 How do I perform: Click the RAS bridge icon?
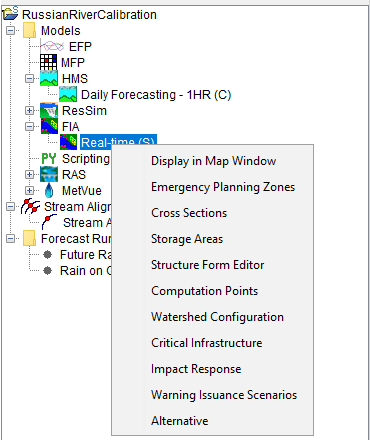click(49, 174)
